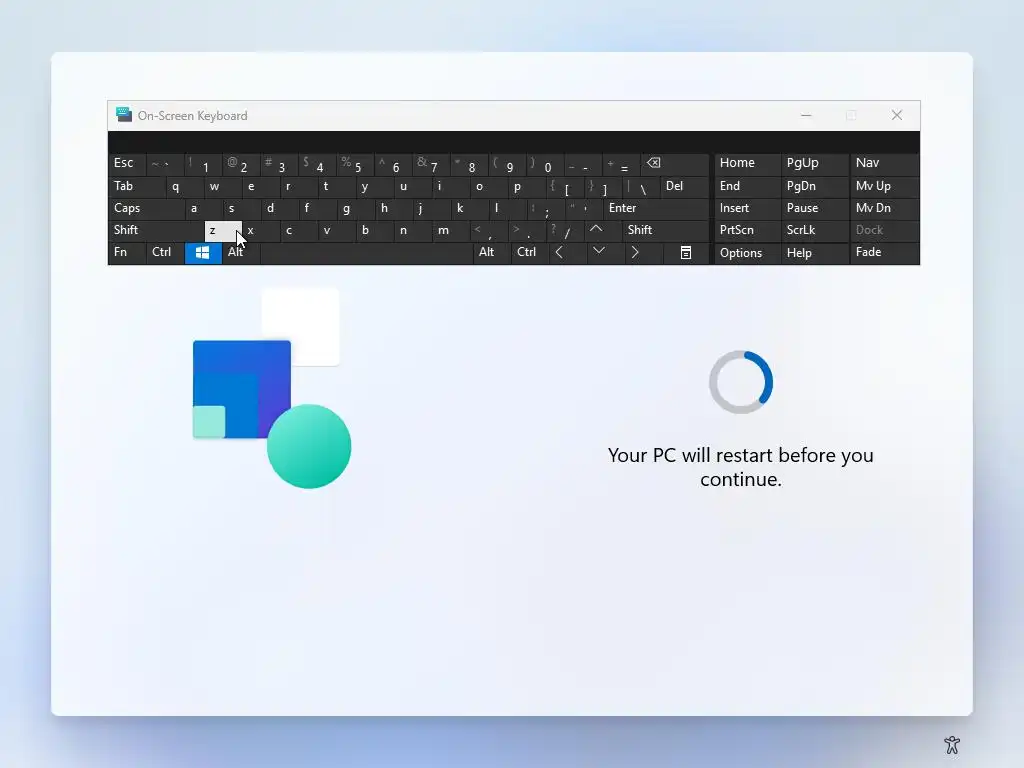Toggle the left Shift key
Screen dimensions: 1024x768
click(x=155, y=230)
